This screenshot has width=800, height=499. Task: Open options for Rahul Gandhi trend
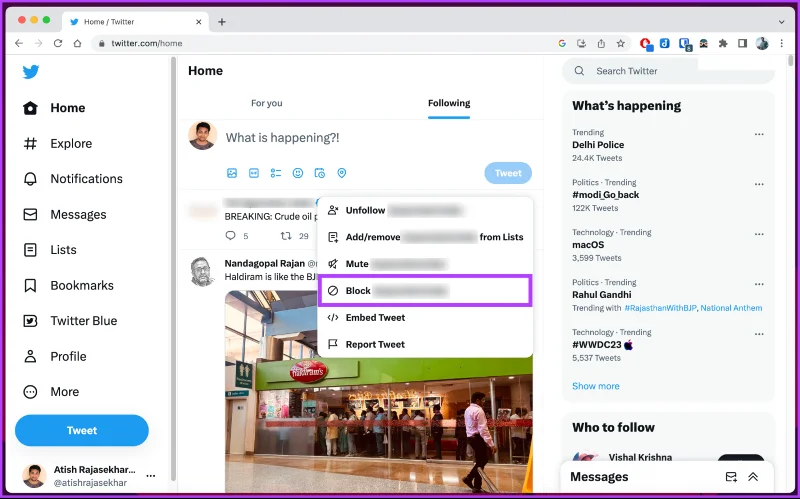click(x=759, y=284)
